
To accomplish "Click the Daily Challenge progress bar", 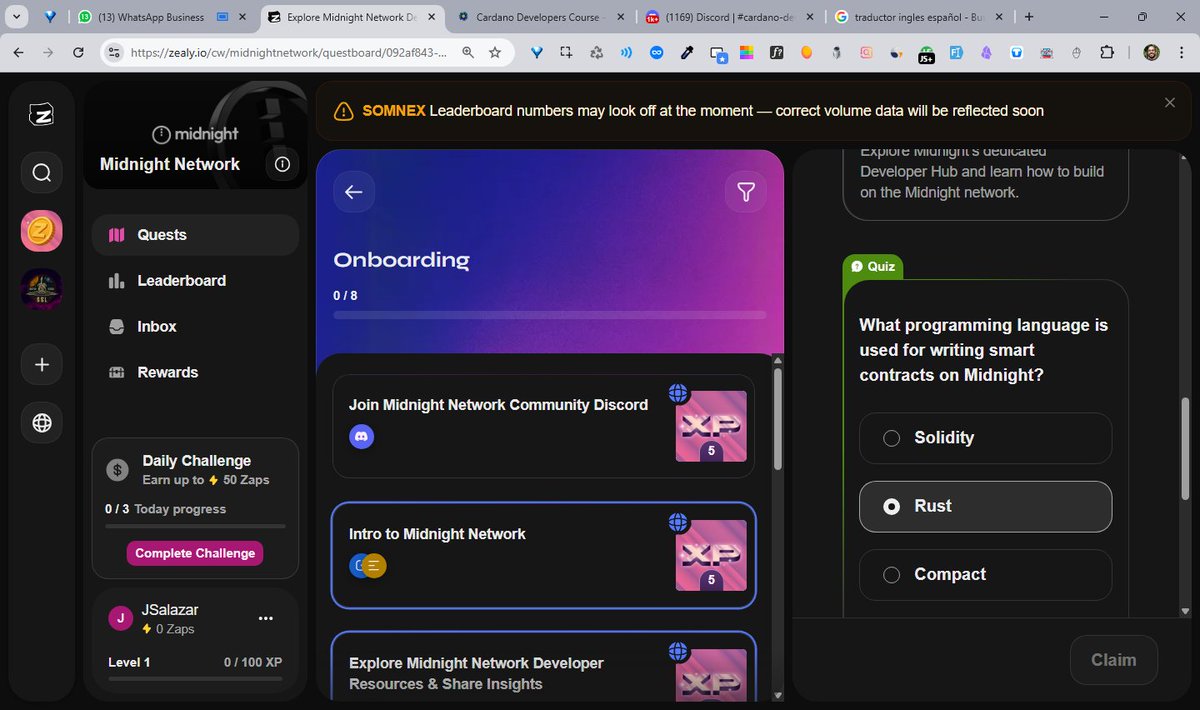I will pos(195,526).
